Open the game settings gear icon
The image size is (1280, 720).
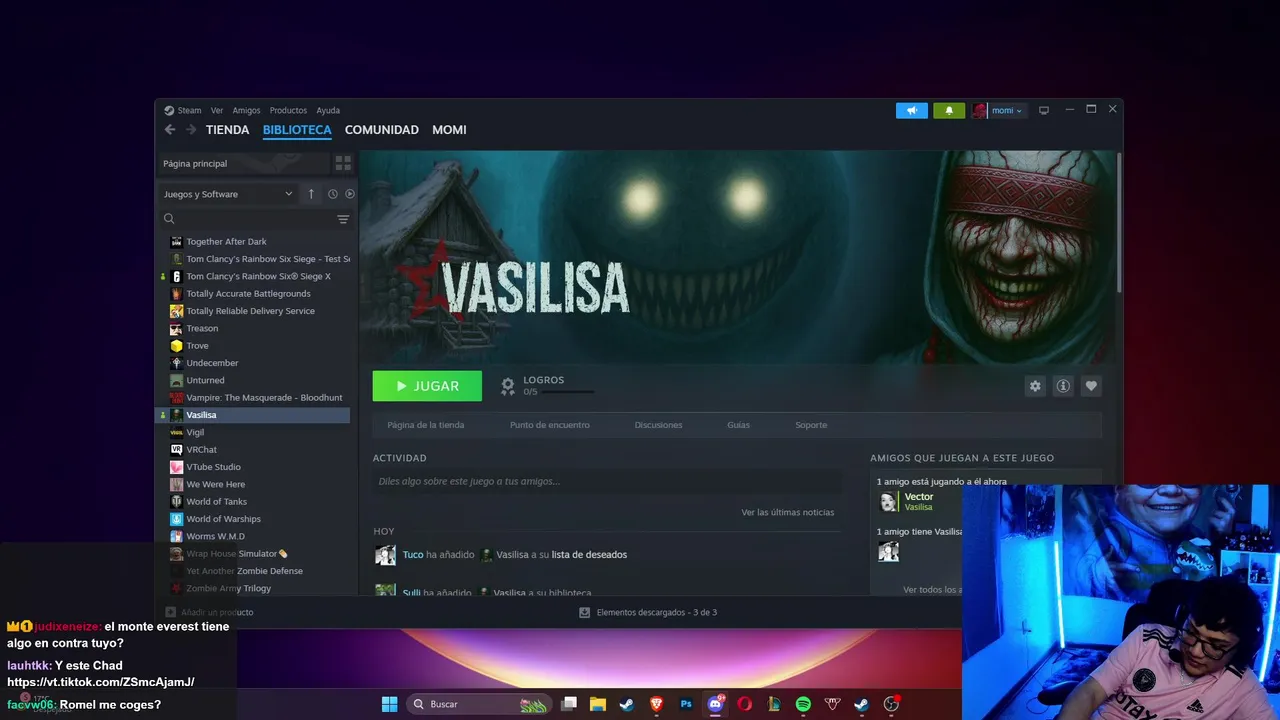point(1035,386)
